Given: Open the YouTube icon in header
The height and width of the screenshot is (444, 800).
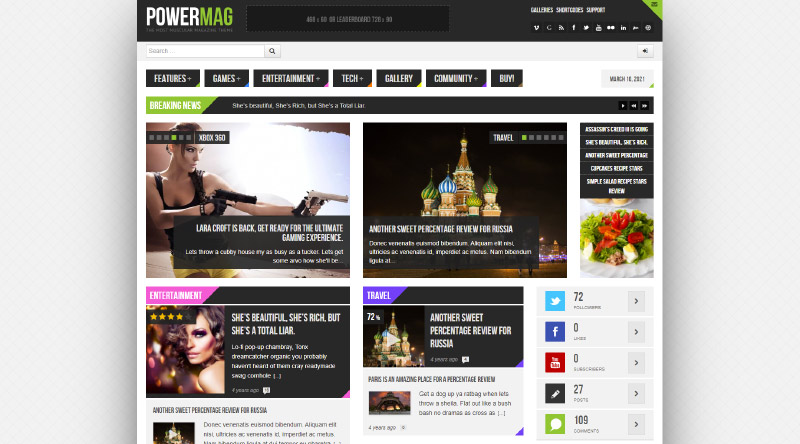Looking at the screenshot, I should tap(598, 28).
